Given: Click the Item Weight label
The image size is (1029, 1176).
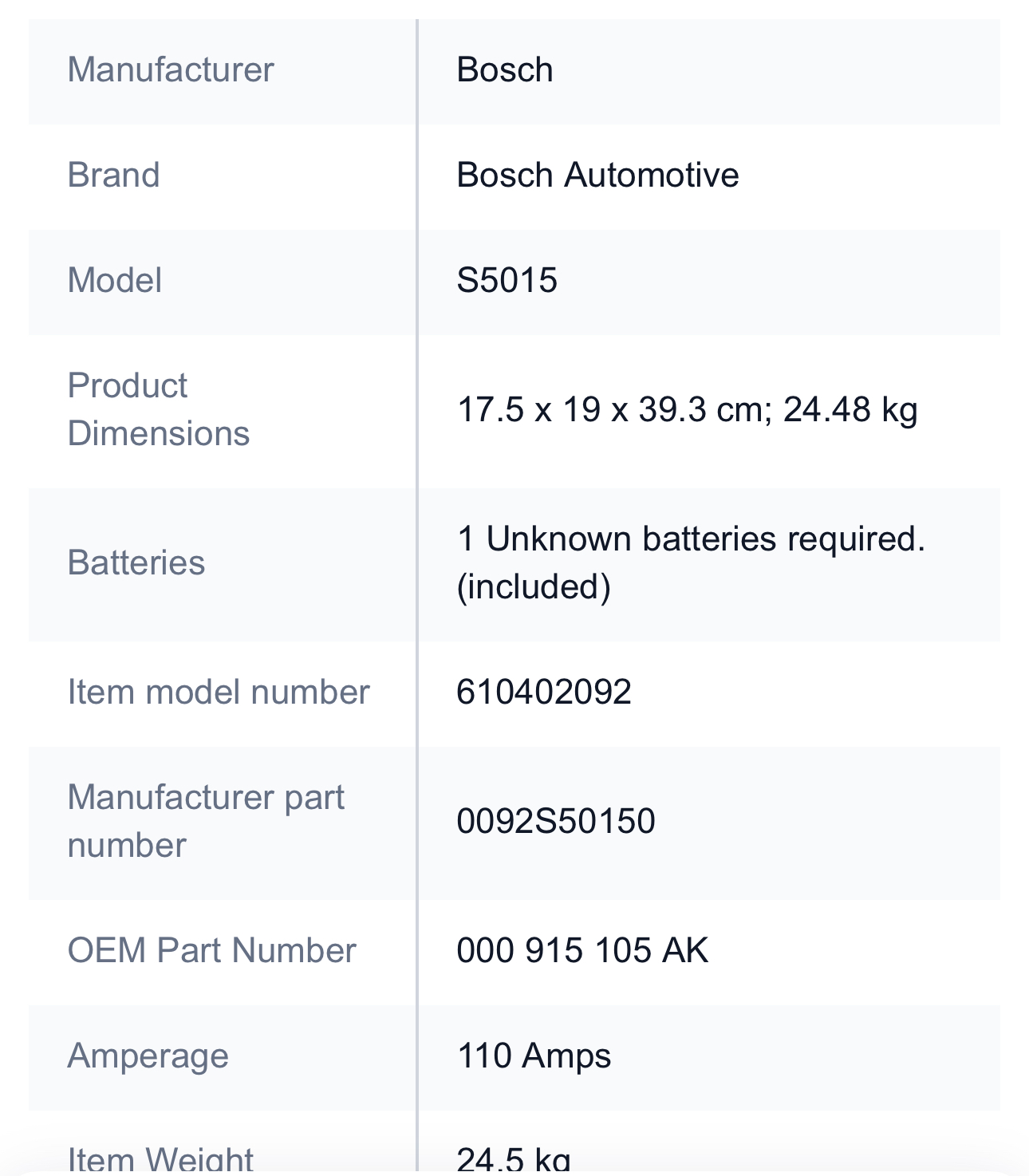Looking at the screenshot, I should point(160,1158).
